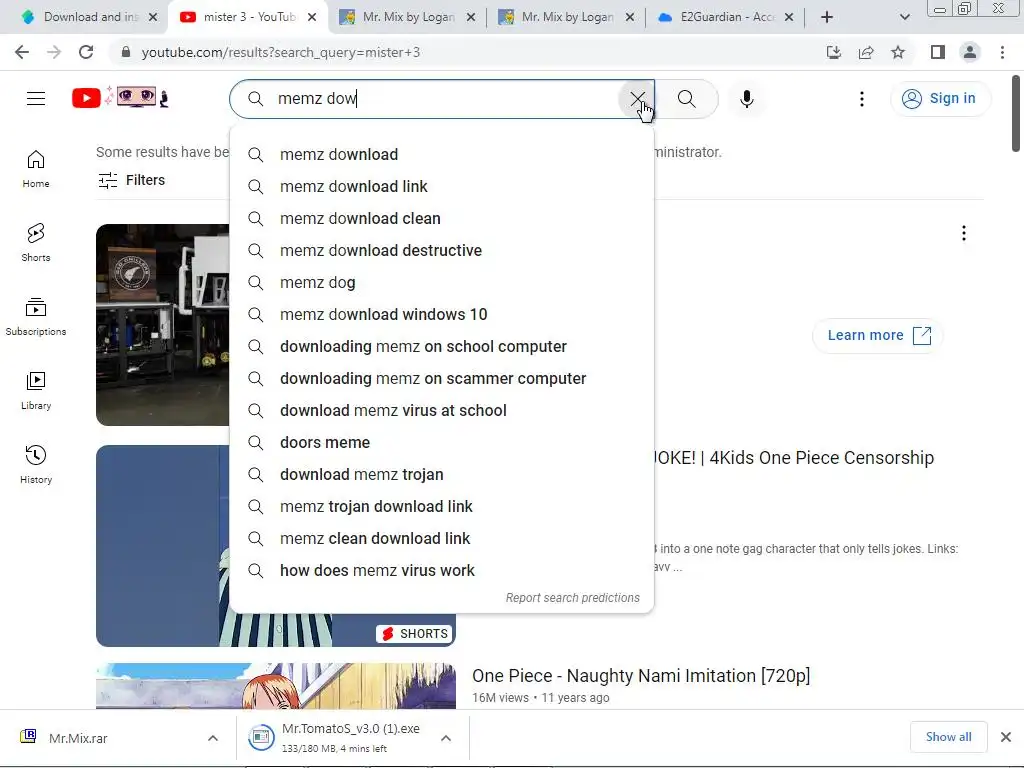
Task: Bookmark this page with the star icon
Action: pos(898,52)
